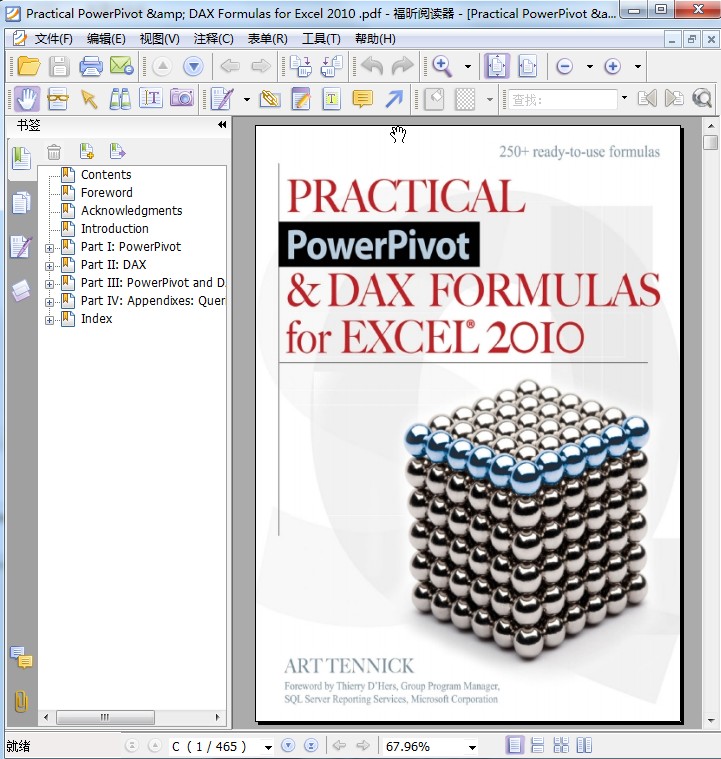Pick the Snapshot camera tool
Image resolution: width=721 pixels, height=759 pixels.
(182, 98)
